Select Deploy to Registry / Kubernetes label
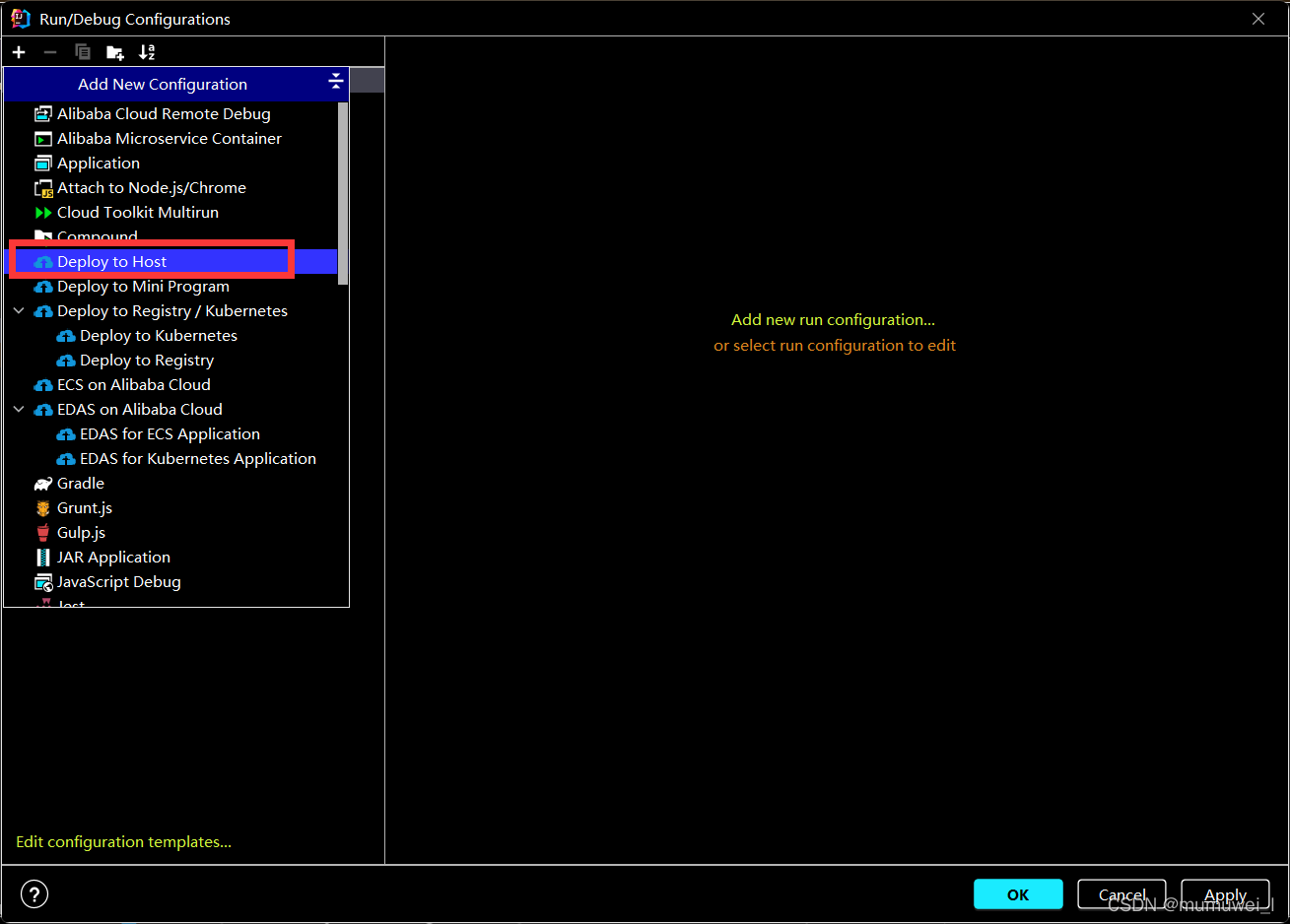The height and width of the screenshot is (924, 1290). (172, 311)
